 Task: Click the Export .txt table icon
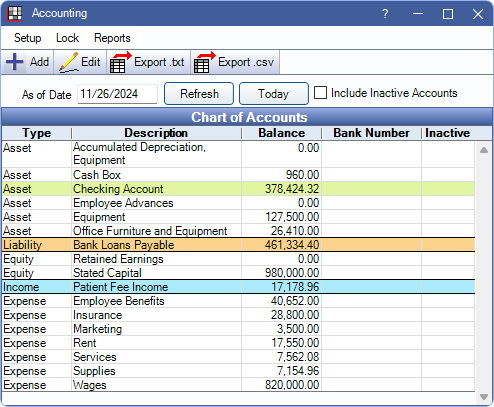pyautogui.click(x=120, y=62)
